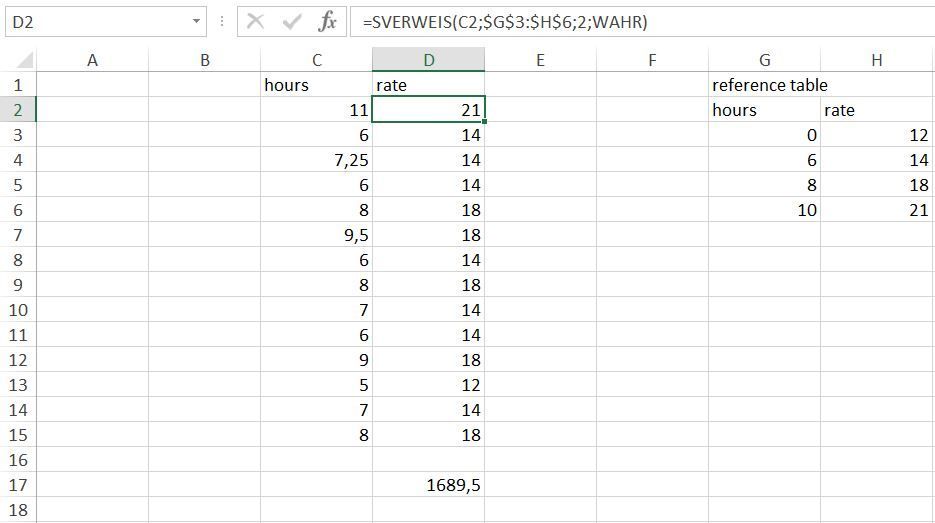The width and height of the screenshot is (935, 523).
Task: Click into the SVERWEIS formula bar text
Action: pyautogui.click(x=504, y=22)
